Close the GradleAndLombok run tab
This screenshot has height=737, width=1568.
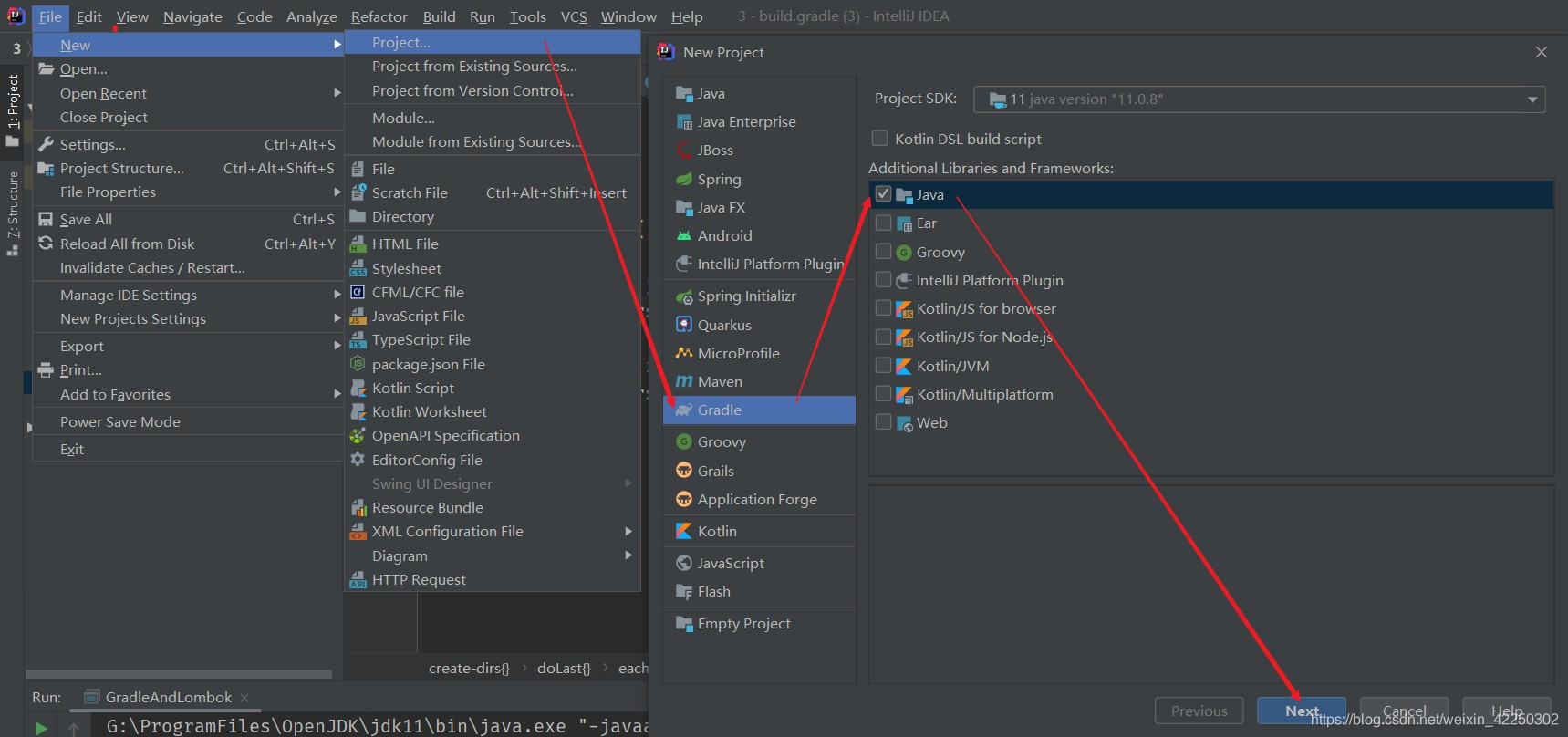[x=244, y=698]
